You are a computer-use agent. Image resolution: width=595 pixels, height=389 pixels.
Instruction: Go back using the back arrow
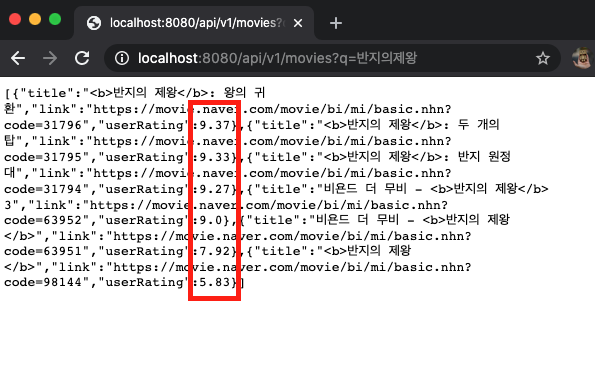tap(18, 58)
